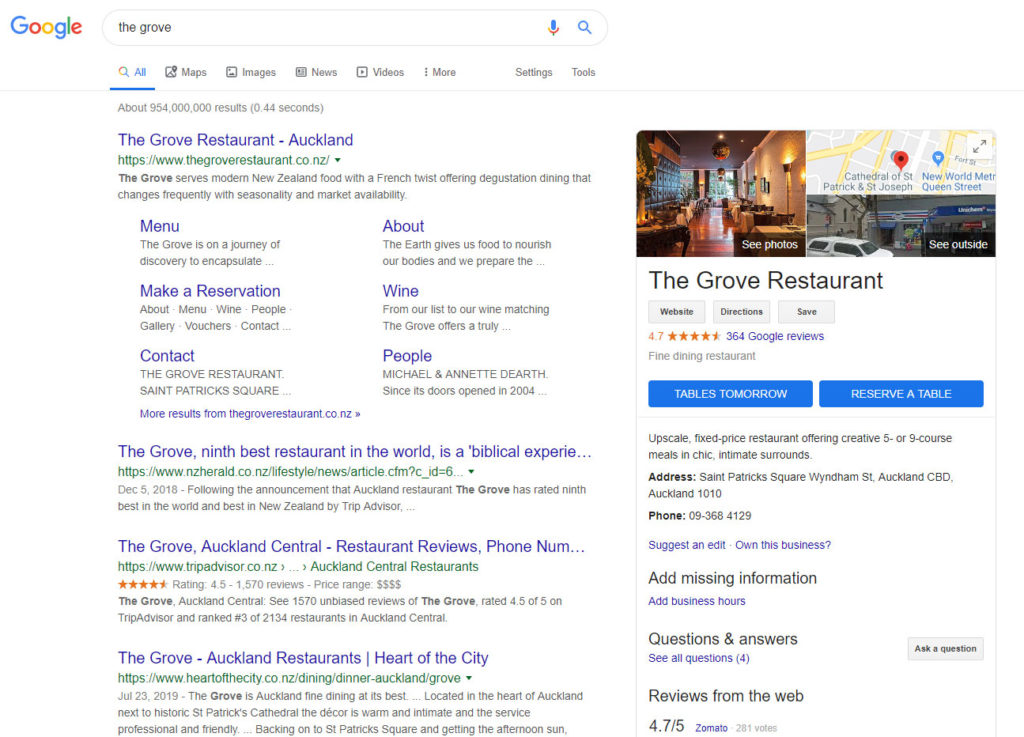The image size is (1024, 737).
Task: Click the tripadvisor.co.nz URL breadcrumb
Action: click(298, 567)
